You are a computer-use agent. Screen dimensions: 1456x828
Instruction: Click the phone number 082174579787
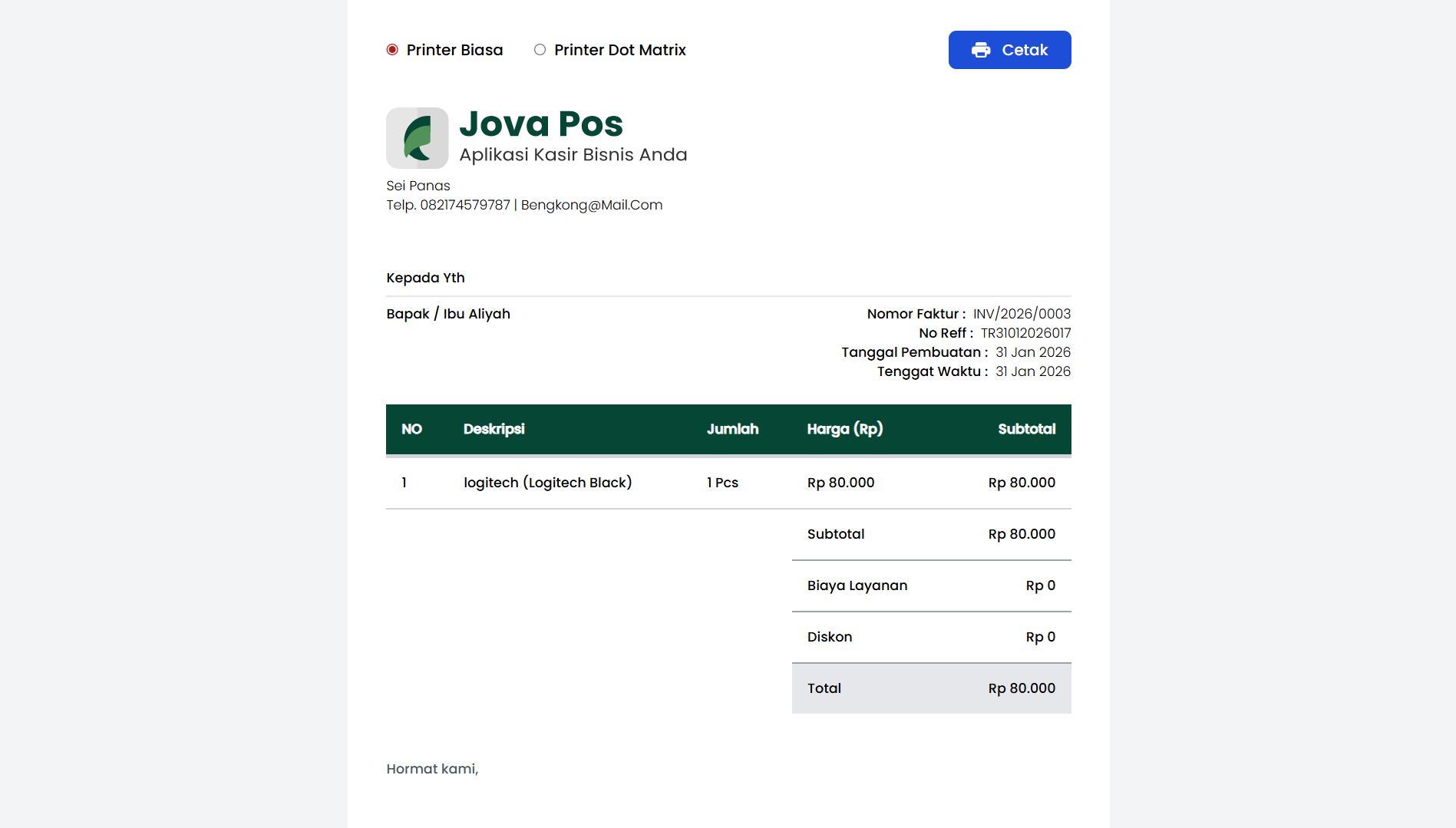tap(465, 205)
